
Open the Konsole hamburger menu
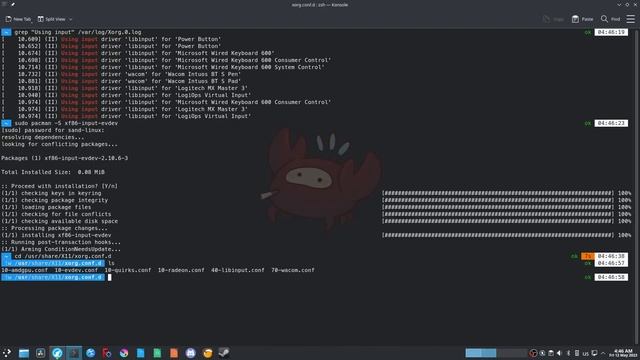click(631, 19)
